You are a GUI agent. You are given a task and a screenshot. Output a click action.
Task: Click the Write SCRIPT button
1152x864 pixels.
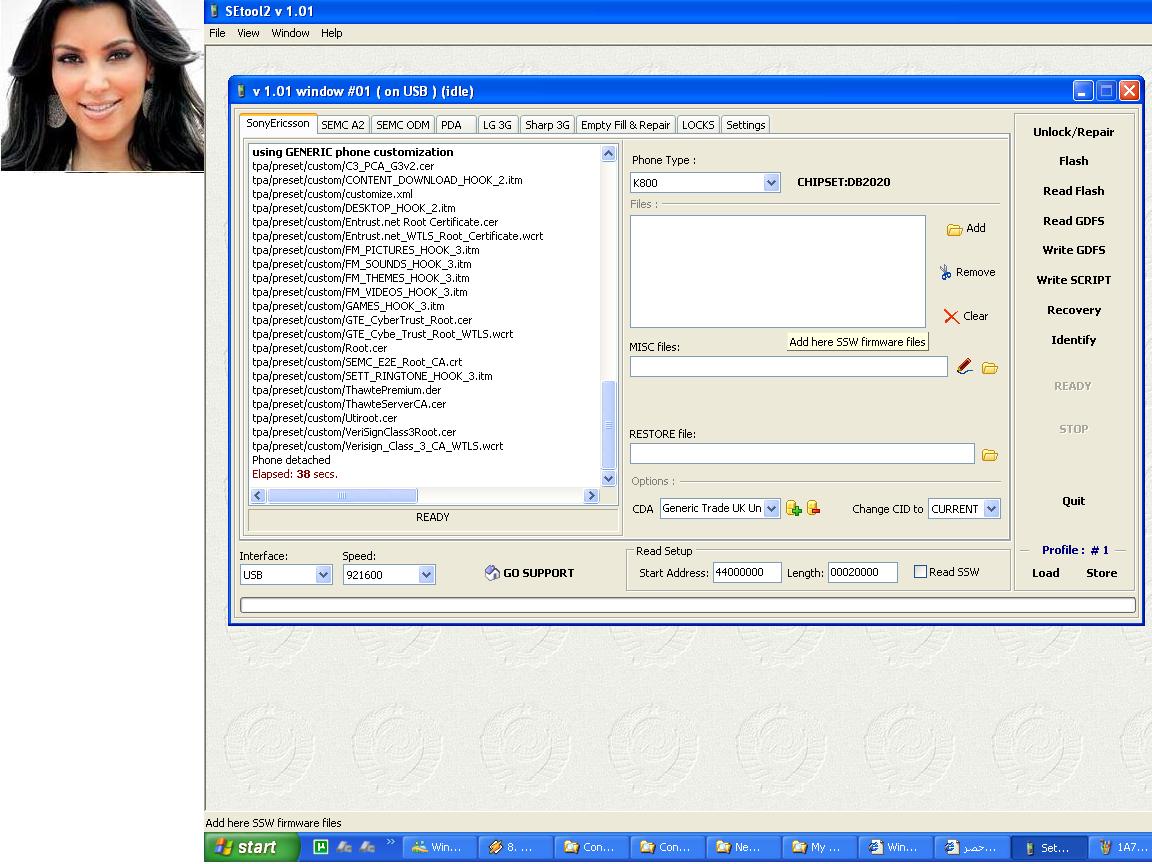coord(1073,280)
